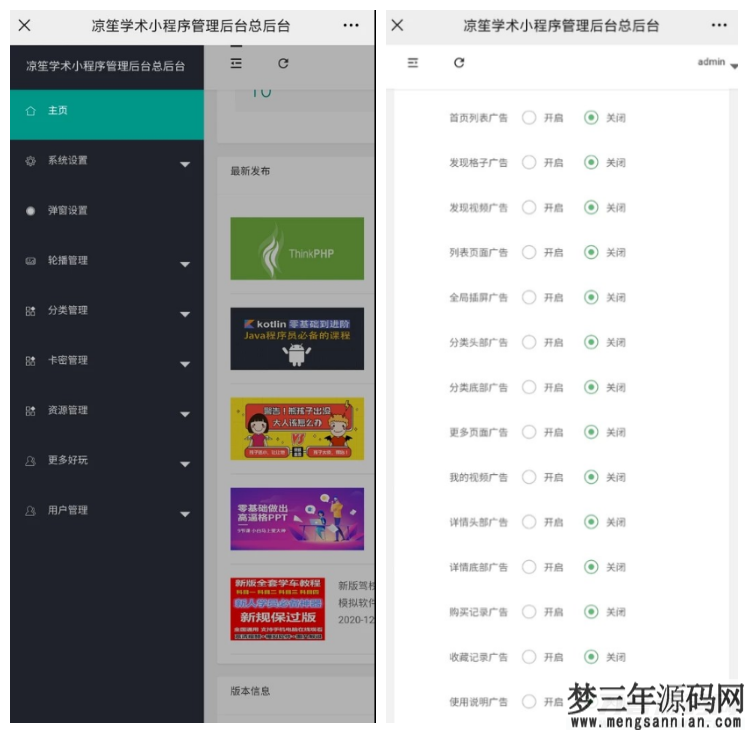748x733 pixels.
Task: Click sidebar title 凉笙学术小程序管理后台总后台
Action: click(105, 66)
